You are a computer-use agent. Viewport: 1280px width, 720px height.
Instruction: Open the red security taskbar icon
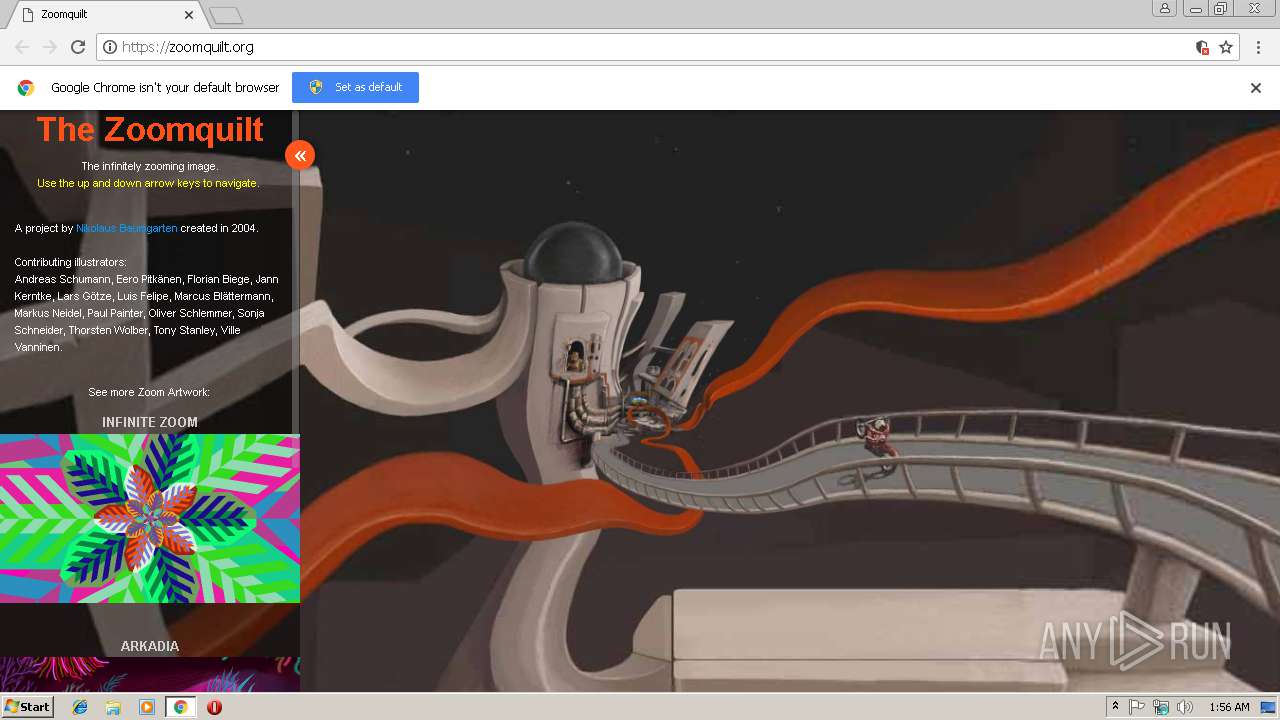click(x=214, y=707)
